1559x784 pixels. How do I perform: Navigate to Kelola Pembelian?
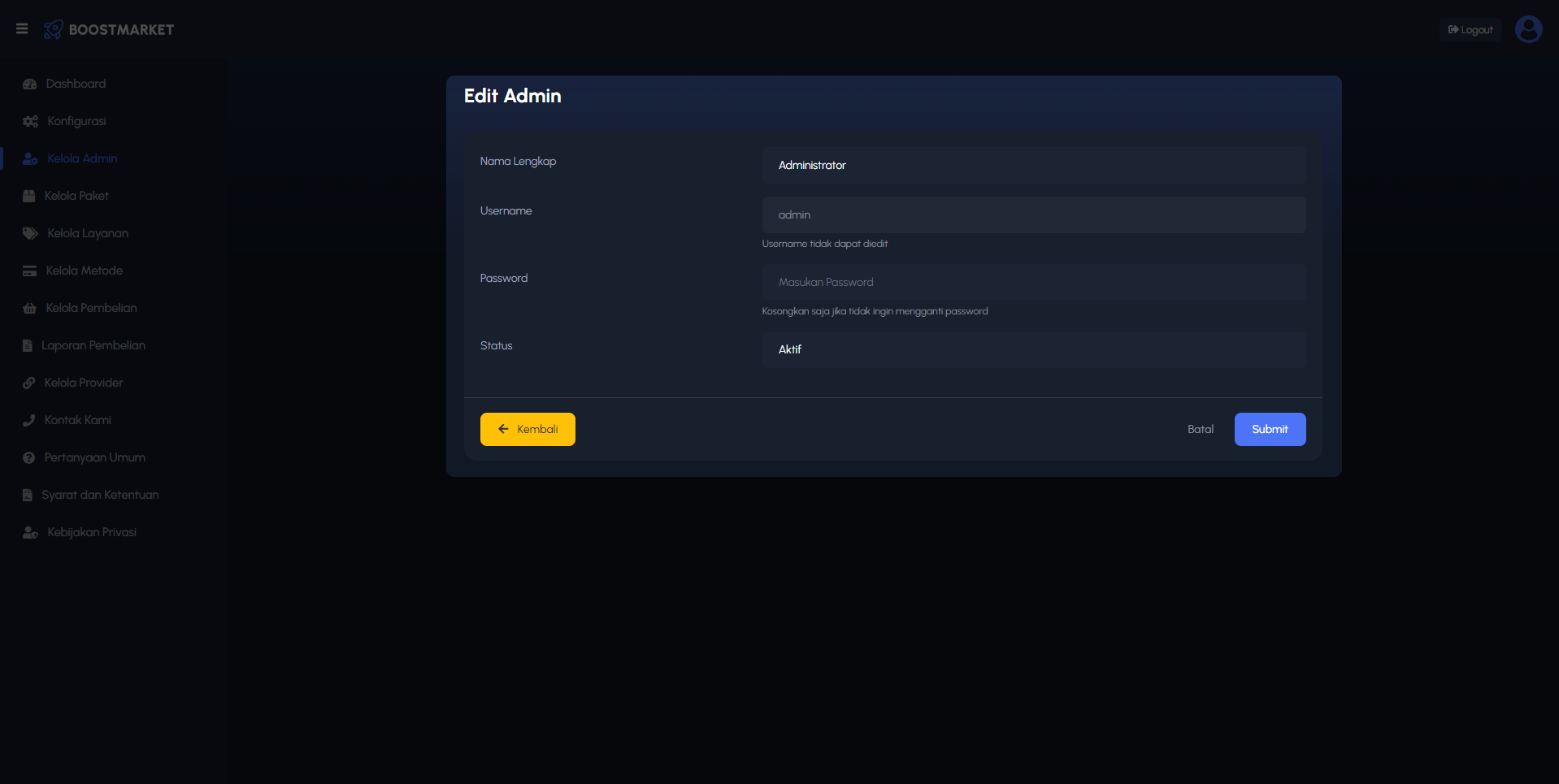coord(91,308)
